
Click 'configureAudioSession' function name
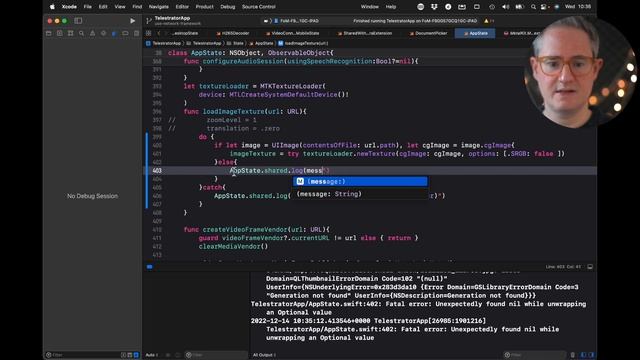(243, 61)
